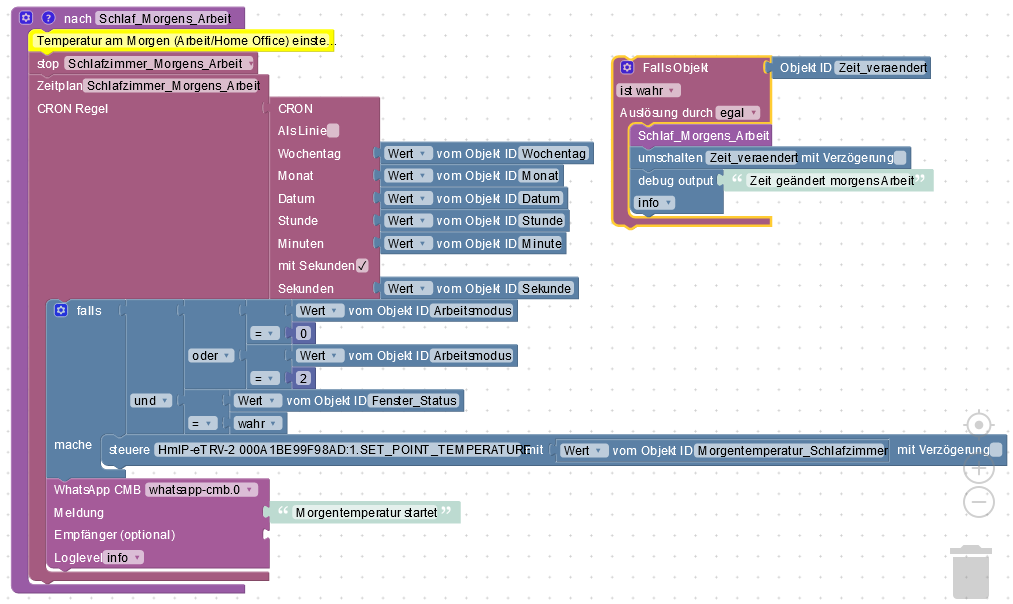The height and width of the screenshot is (604, 1013).
Task: Edit text 'Zeit geändert morgensArbeit'
Action: tap(831, 180)
